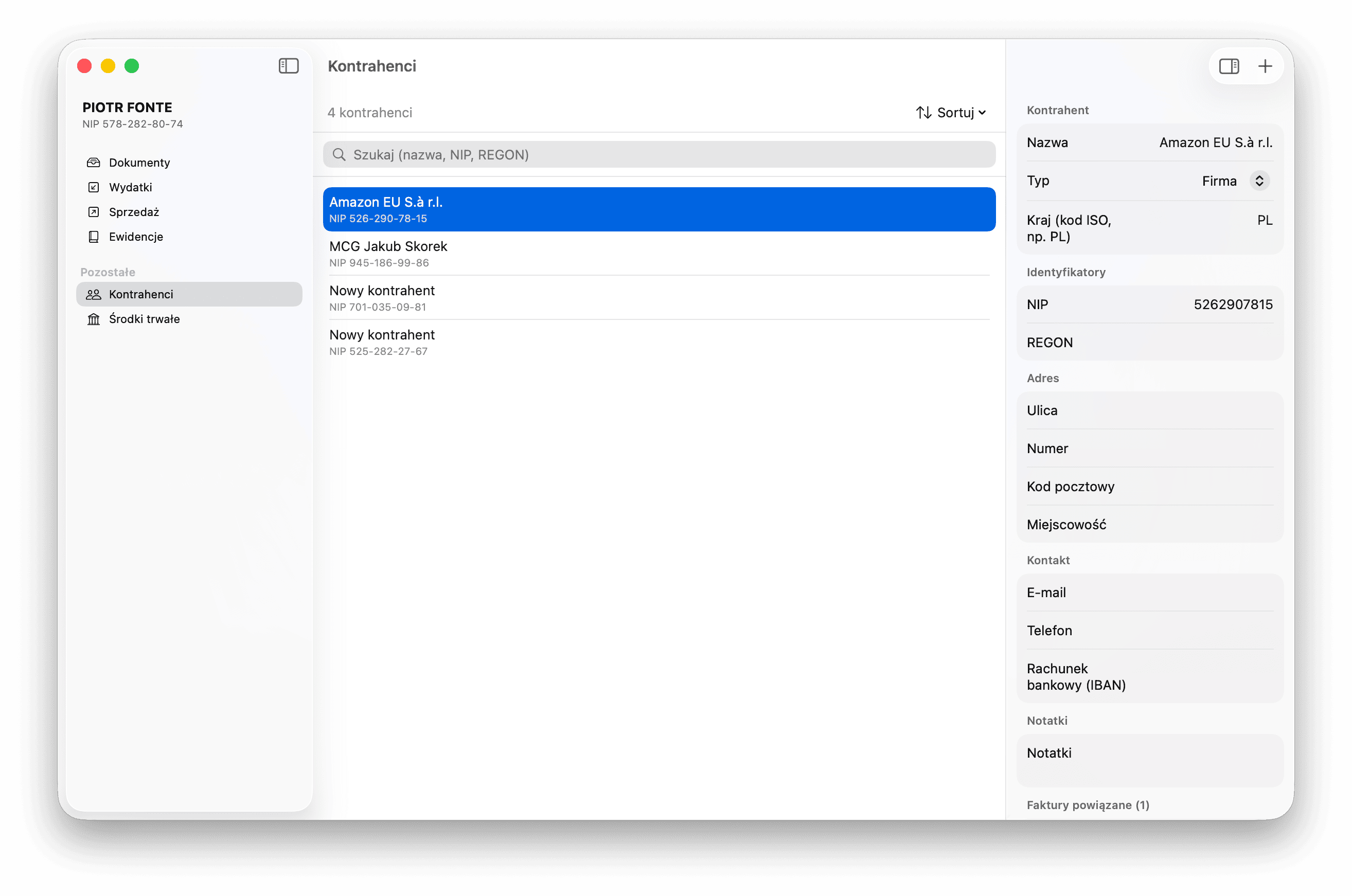The height and width of the screenshot is (896, 1352).
Task: Expand the Sortuj chevron
Action: coord(982,113)
